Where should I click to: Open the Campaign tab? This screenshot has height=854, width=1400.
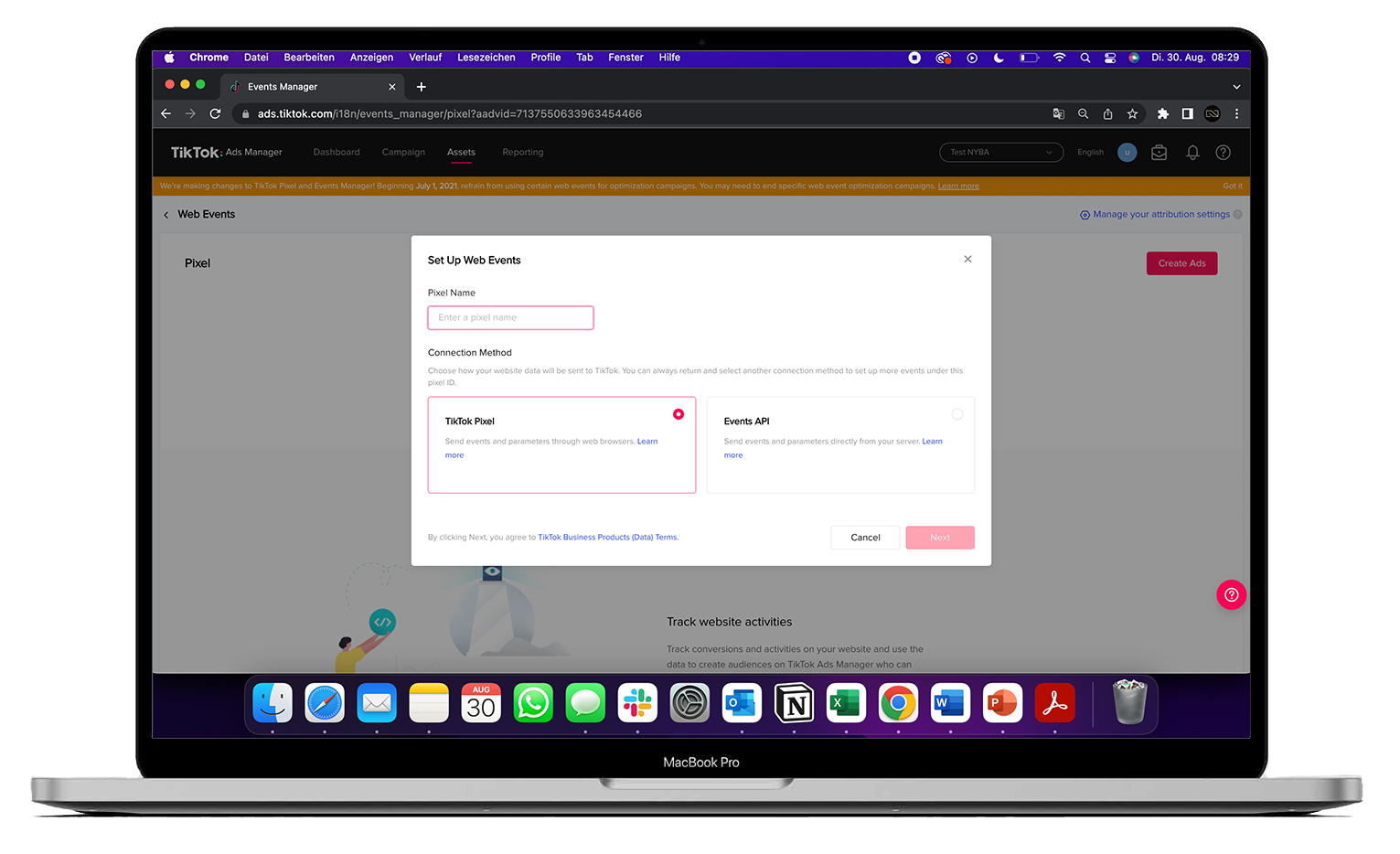[x=403, y=153]
